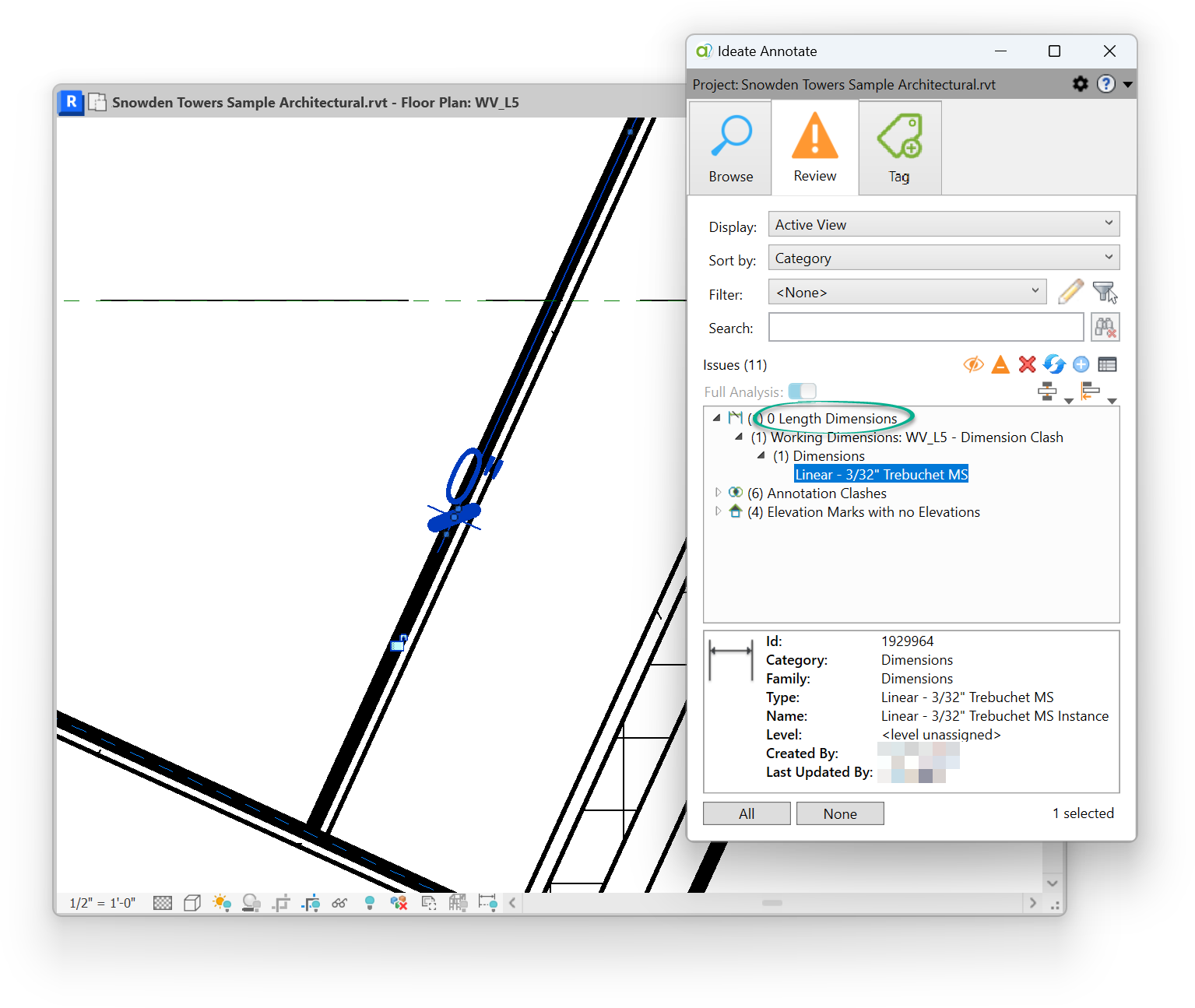This screenshot has height=1008, width=1195.
Task: Click the pencil edit filter icon
Action: pos(1071,292)
